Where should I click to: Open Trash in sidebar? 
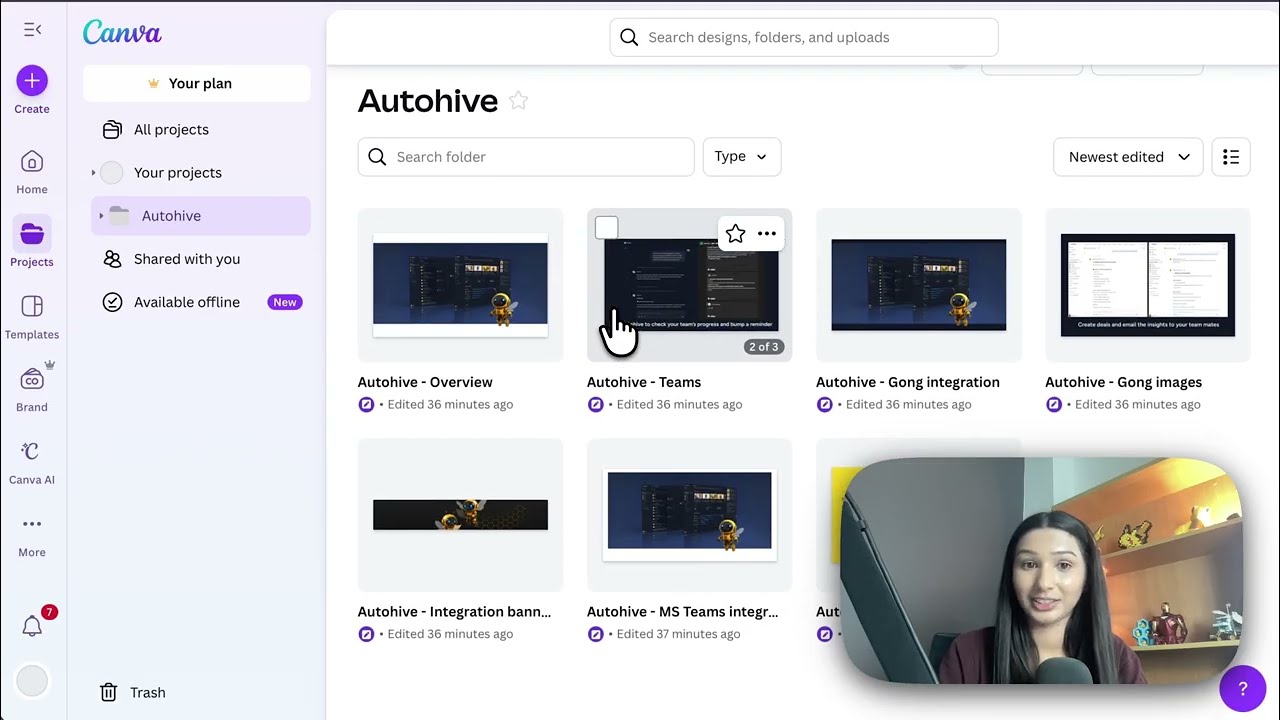tap(147, 692)
